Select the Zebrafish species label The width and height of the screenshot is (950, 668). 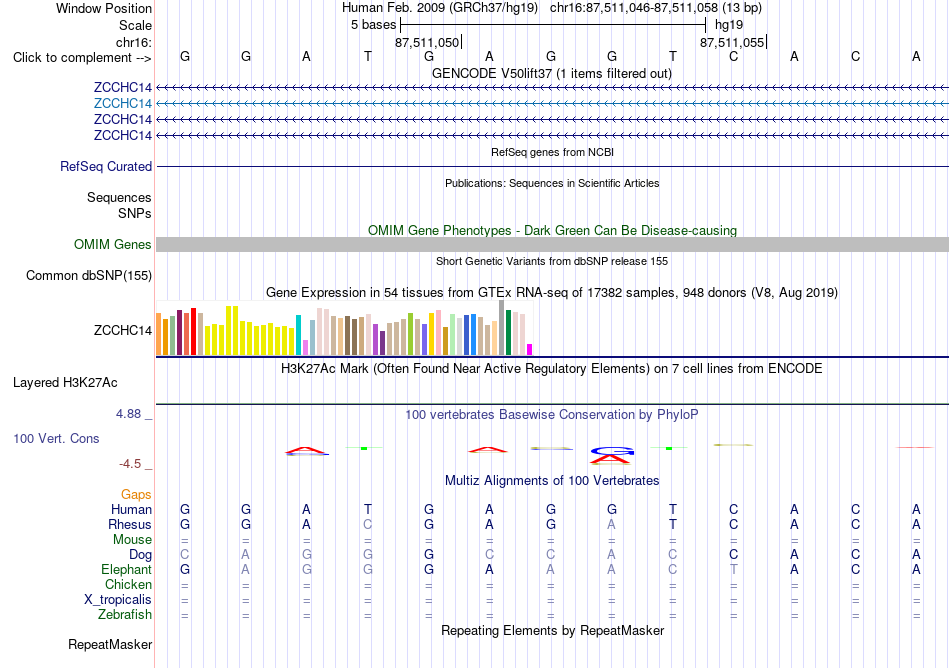click(x=125, y=615)
